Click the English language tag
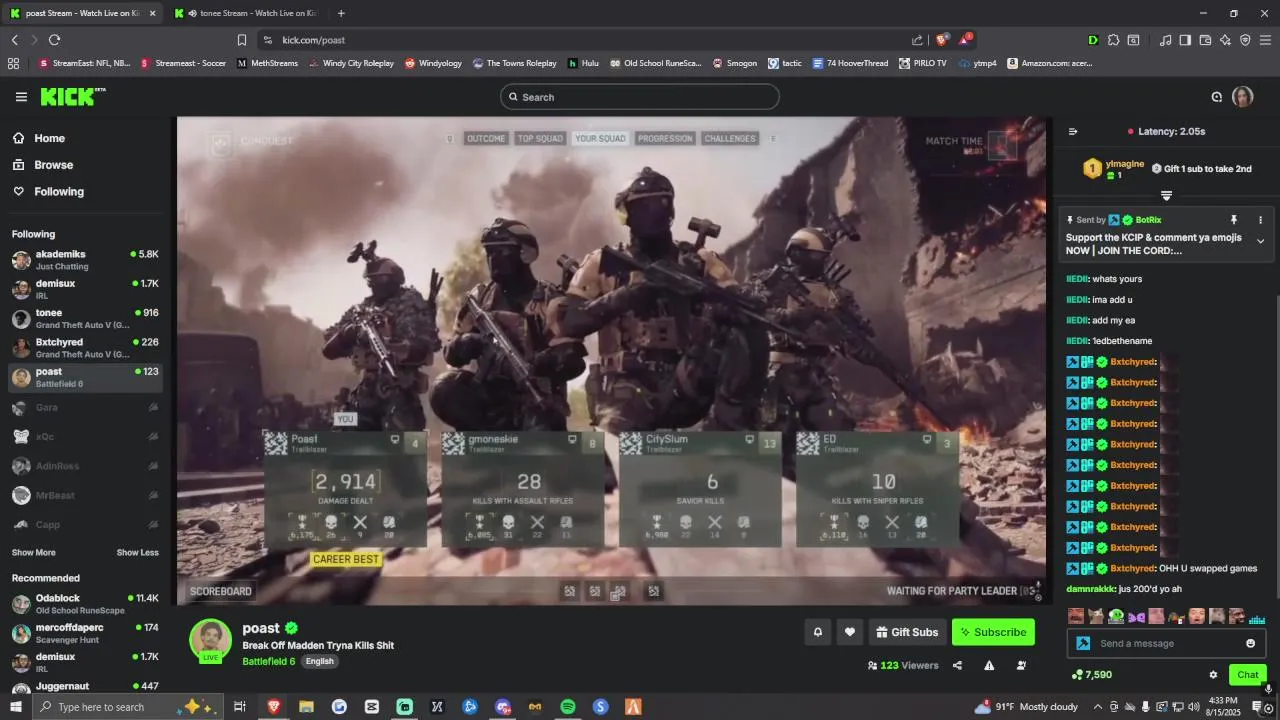Screen dimensions: 1280x720 click(x=319, y=661)
